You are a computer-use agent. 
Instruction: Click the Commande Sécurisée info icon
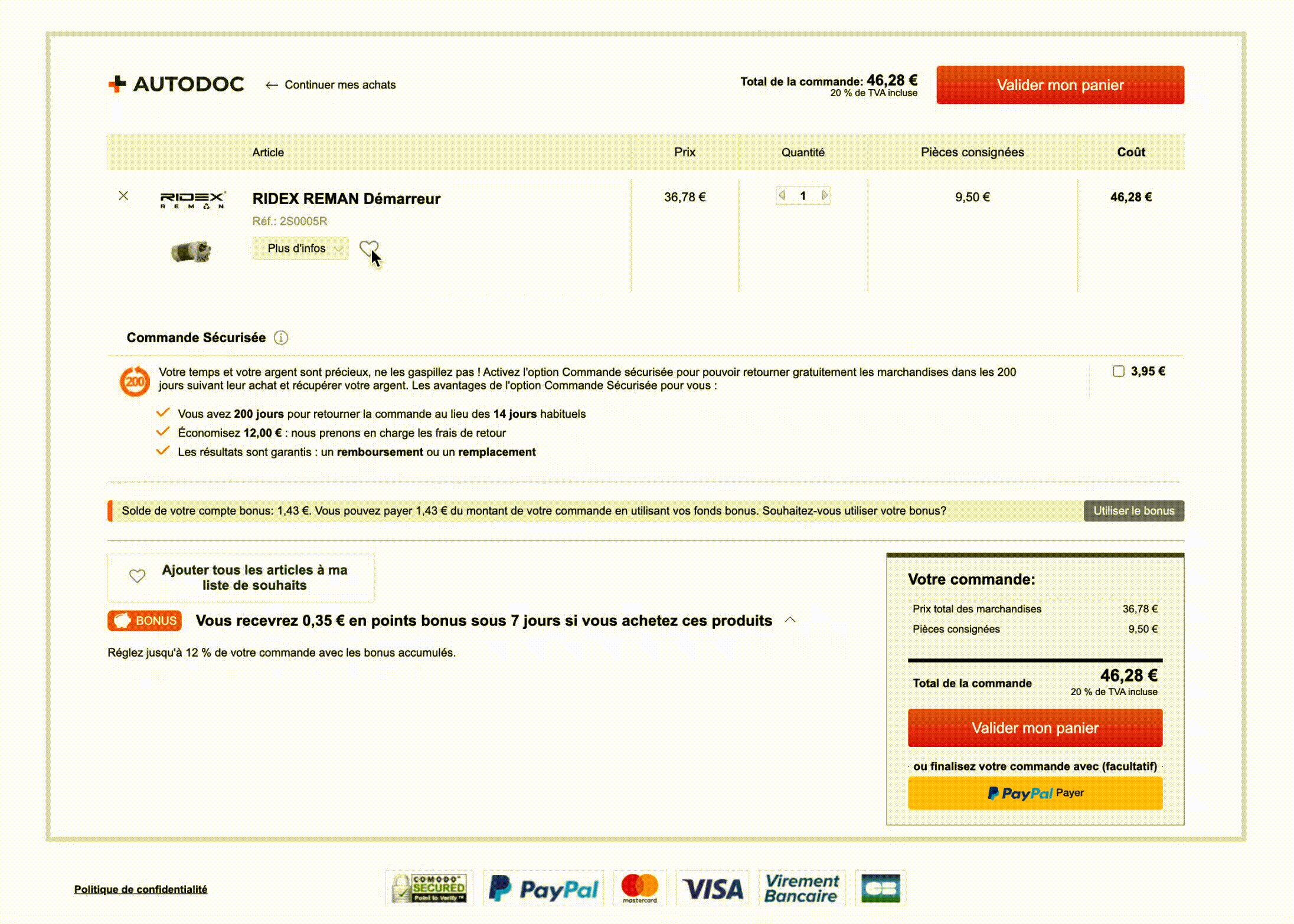[281, 338]
